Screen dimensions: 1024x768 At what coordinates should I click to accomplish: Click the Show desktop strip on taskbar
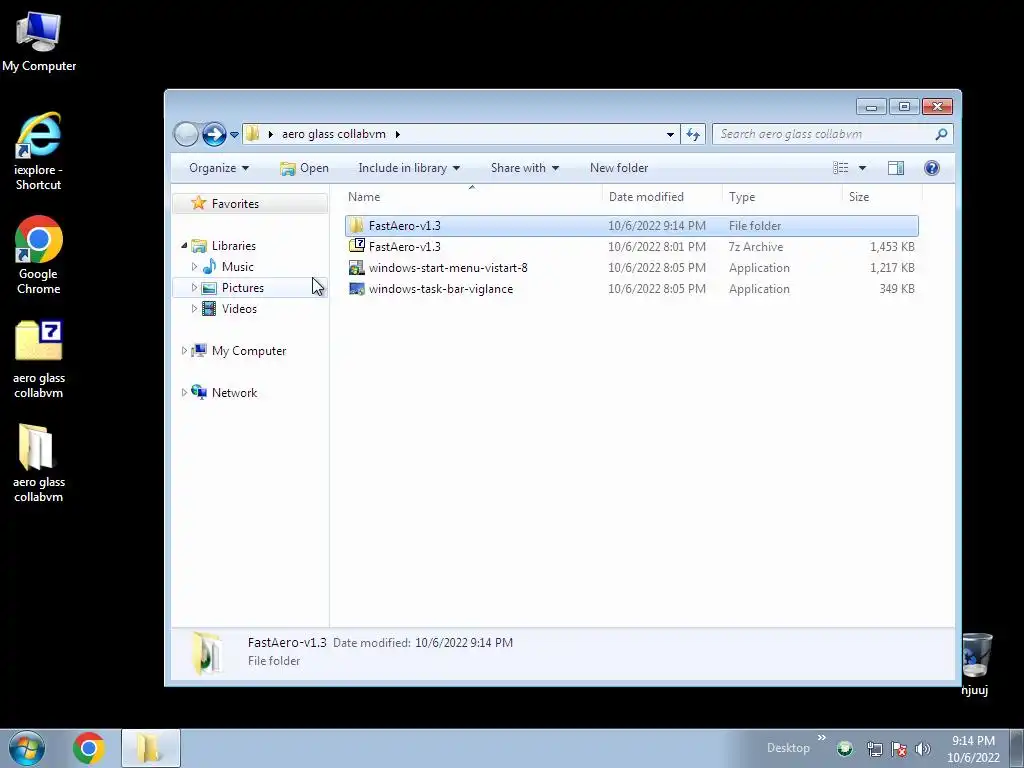tap(1018, 748)
